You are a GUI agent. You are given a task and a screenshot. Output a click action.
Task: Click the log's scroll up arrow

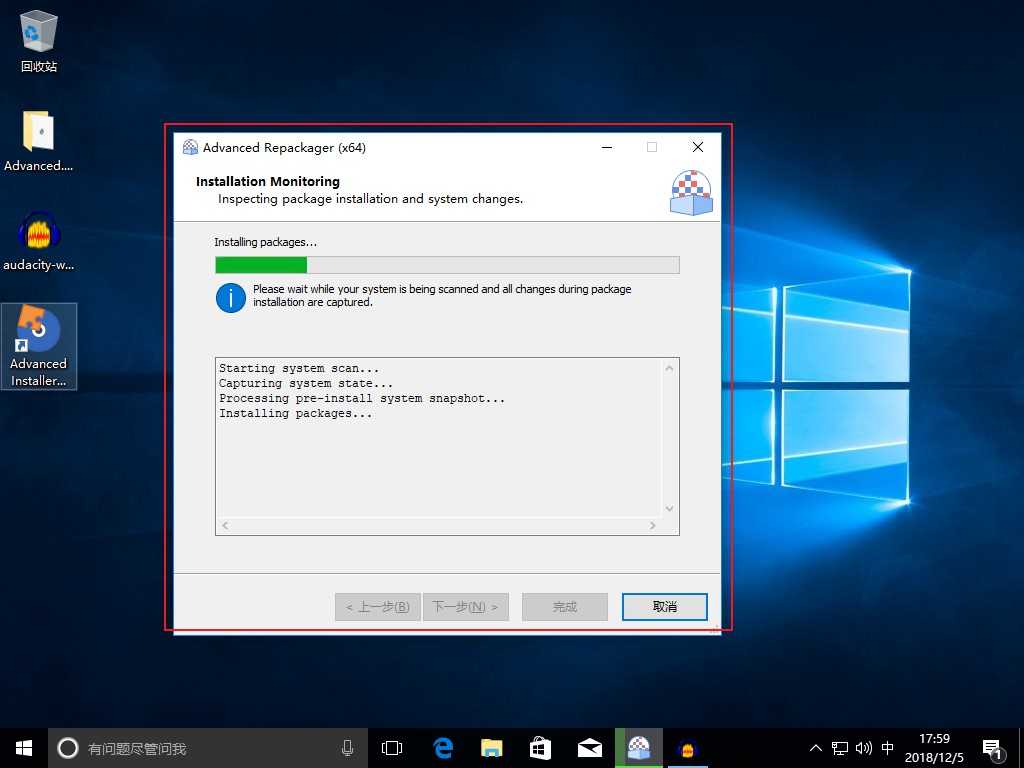click(x=669, y=368)
